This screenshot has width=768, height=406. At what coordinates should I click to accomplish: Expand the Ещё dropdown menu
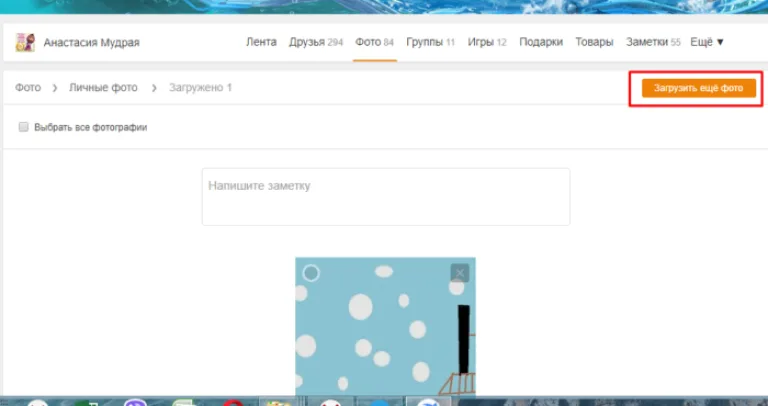pyautogui.click(x=707, y=42)
